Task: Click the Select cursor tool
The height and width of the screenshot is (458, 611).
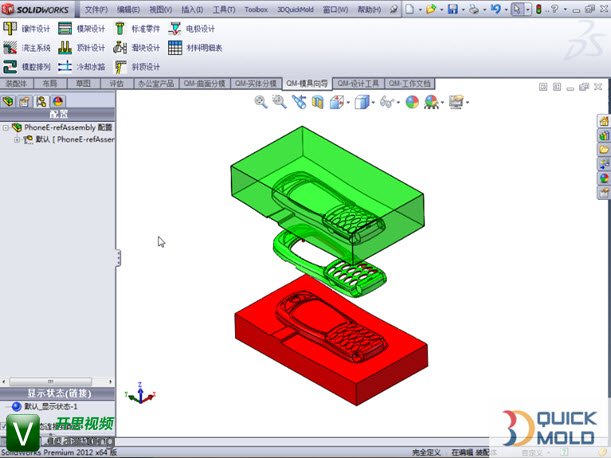Action: [x=517, y=9]
